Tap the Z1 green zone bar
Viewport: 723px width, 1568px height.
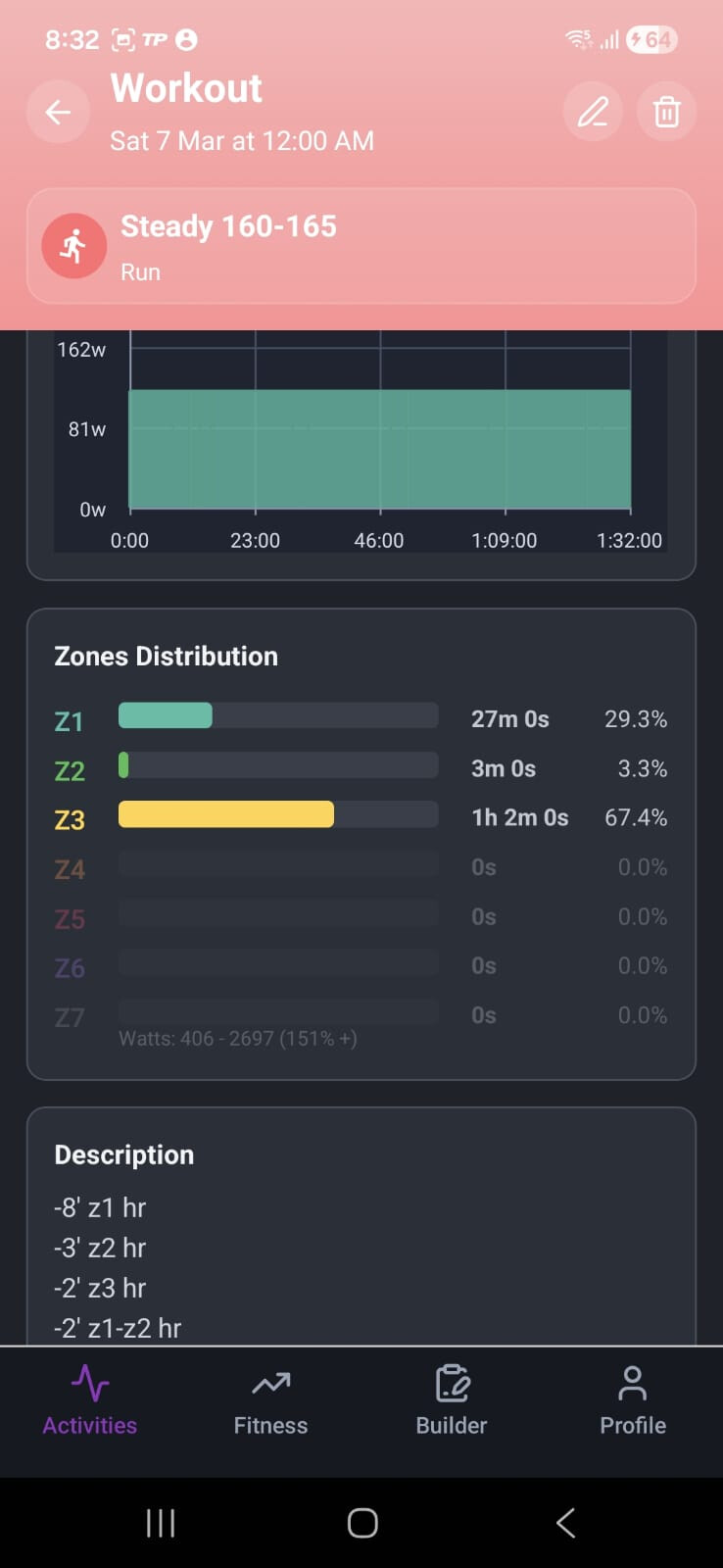(166, 716)
